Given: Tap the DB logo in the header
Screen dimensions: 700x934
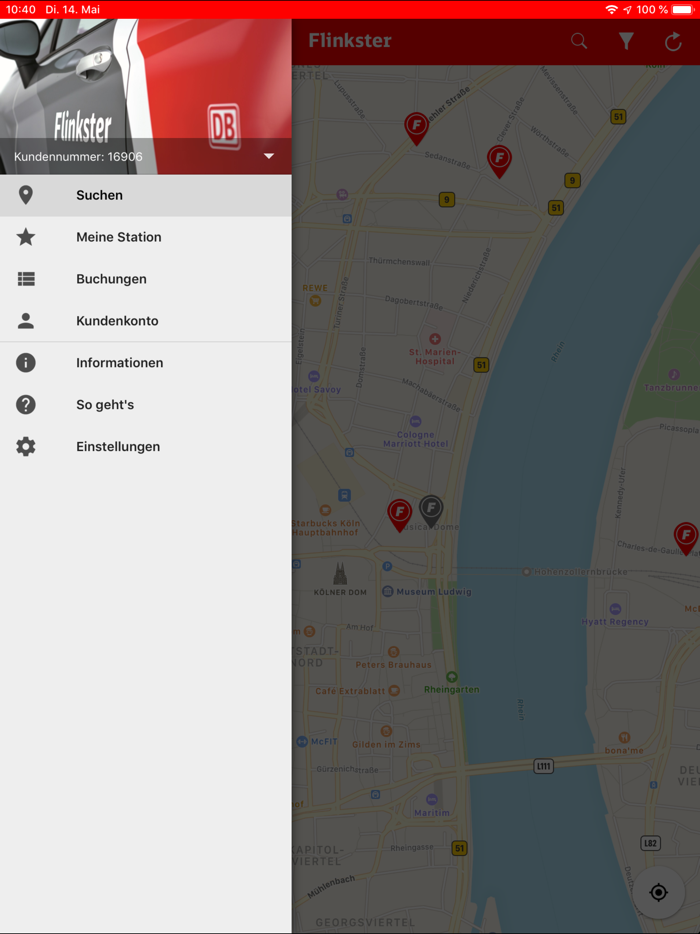Looking at the screenshot, I should [223, 126].
